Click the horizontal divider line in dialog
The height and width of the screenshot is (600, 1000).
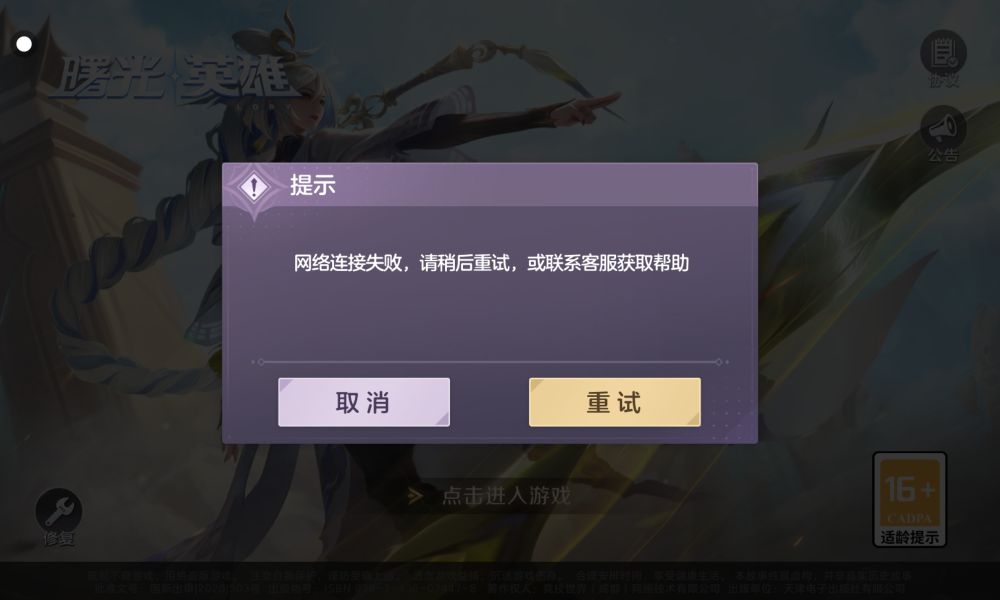click(490, 362)
